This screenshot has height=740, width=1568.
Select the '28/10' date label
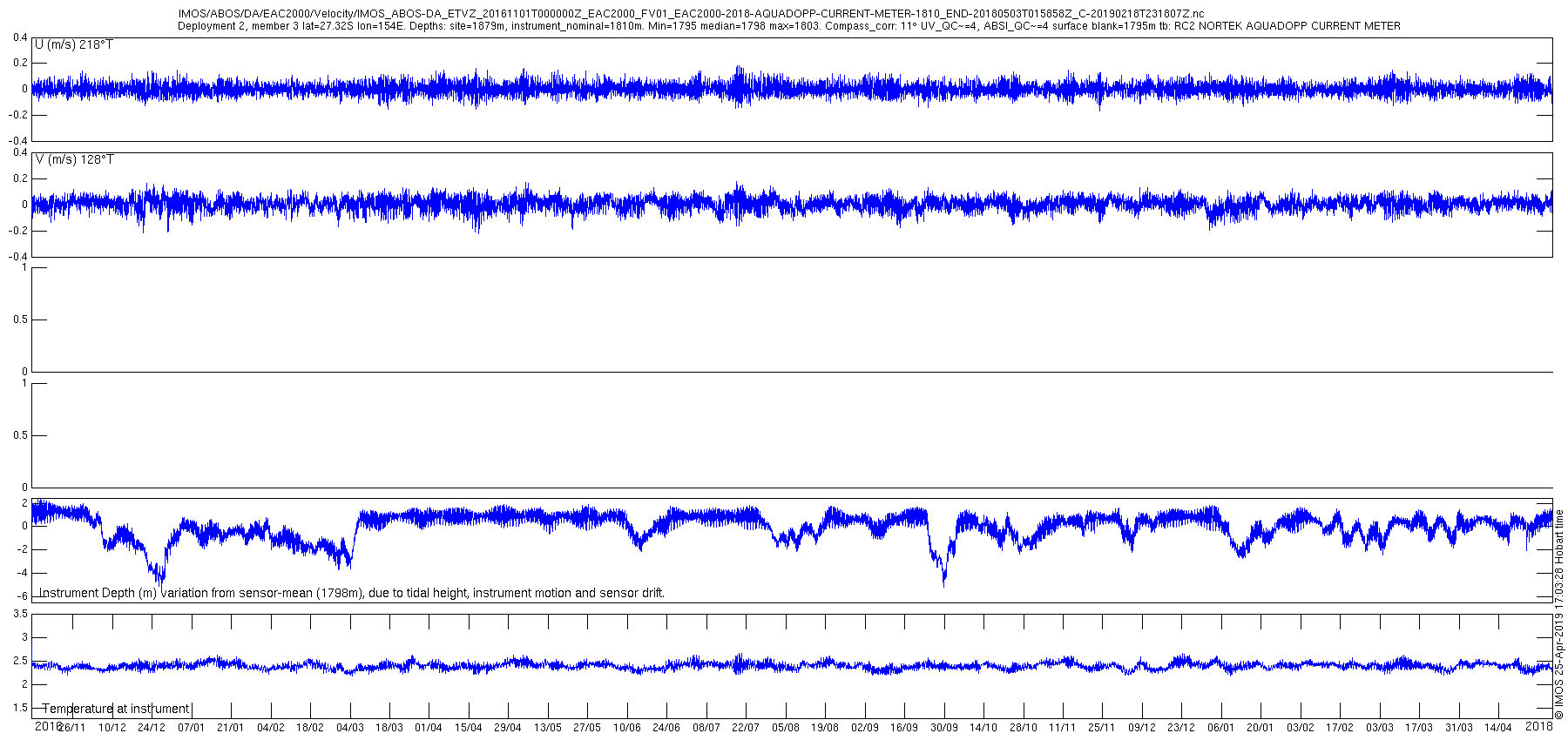click(1024, 728)
